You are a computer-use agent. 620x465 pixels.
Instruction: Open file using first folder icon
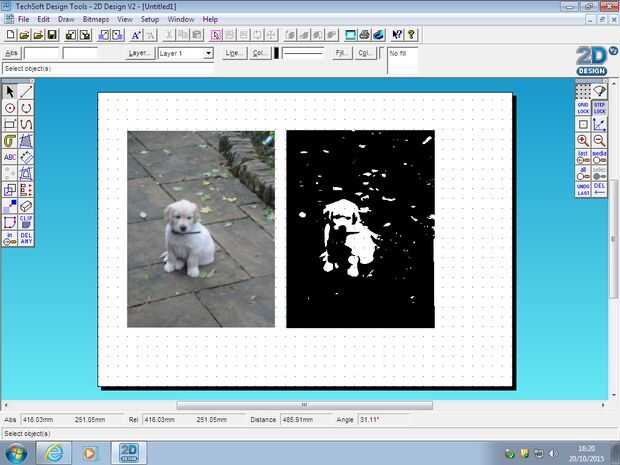(x=25, y=35)
